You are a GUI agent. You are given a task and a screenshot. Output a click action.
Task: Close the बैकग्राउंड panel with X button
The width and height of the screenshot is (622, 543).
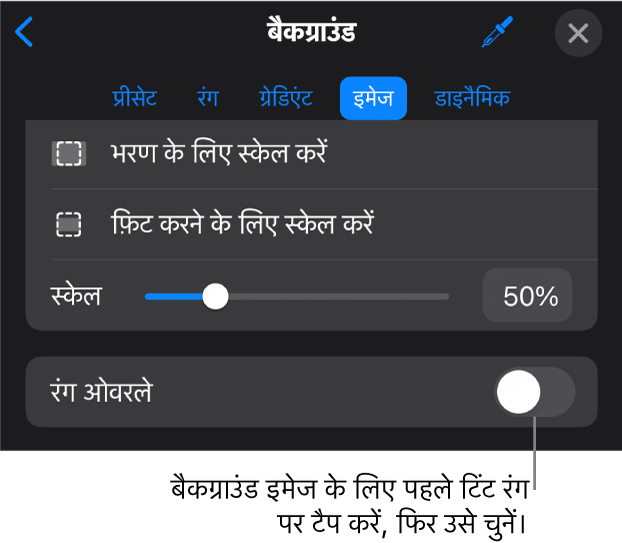tap(578, 33)
